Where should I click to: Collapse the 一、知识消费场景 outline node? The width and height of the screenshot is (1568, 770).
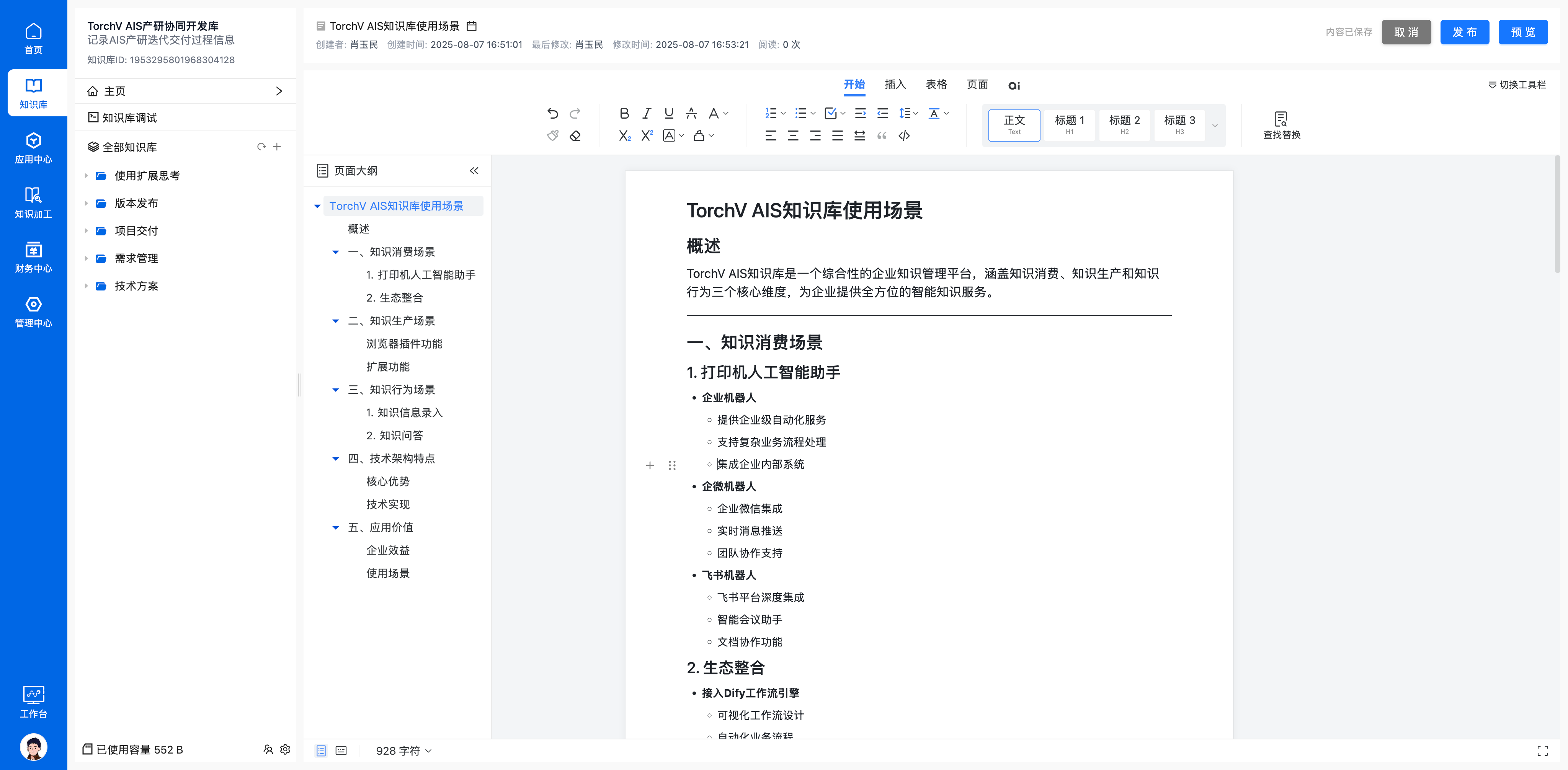335,252
